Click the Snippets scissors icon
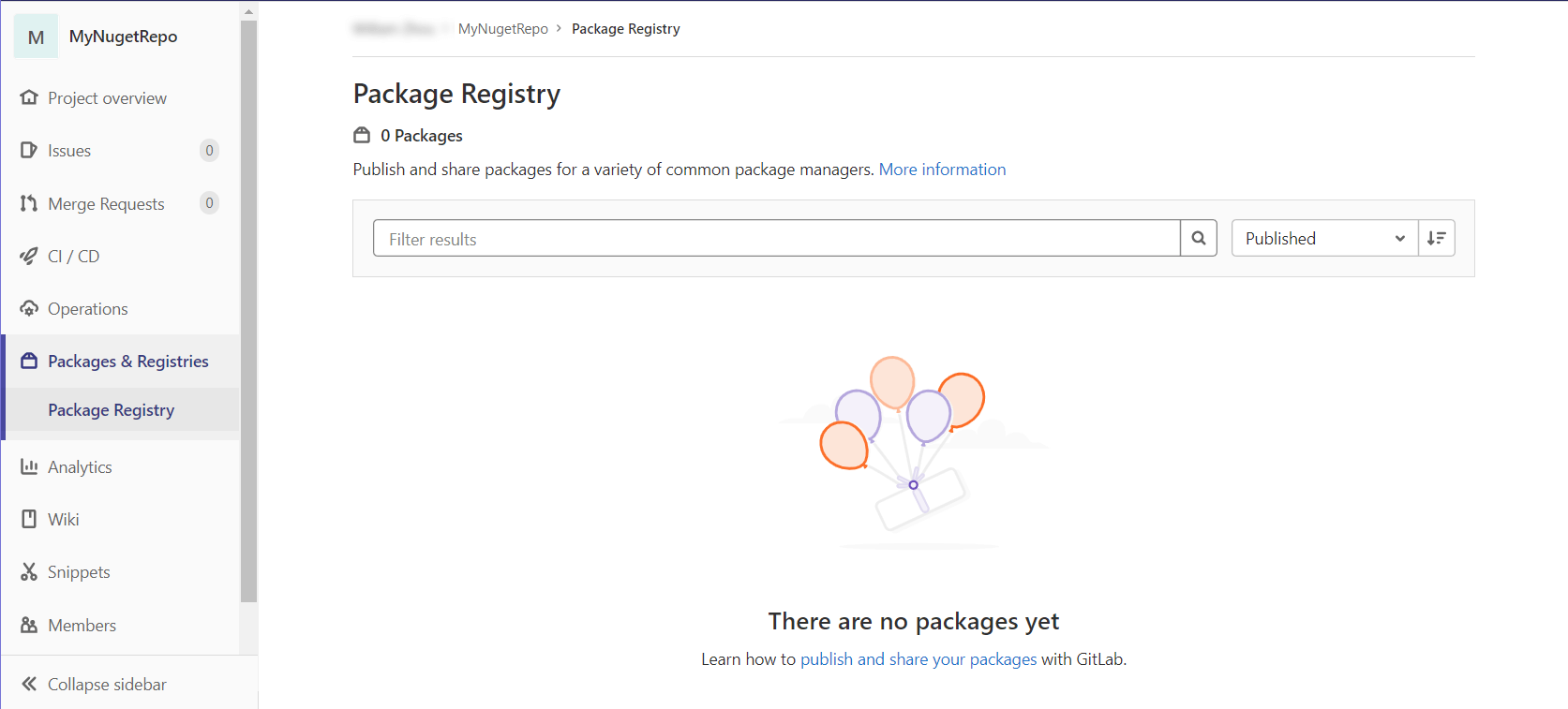The height and width of the screenshot is (709, 1568). (28, 571)
